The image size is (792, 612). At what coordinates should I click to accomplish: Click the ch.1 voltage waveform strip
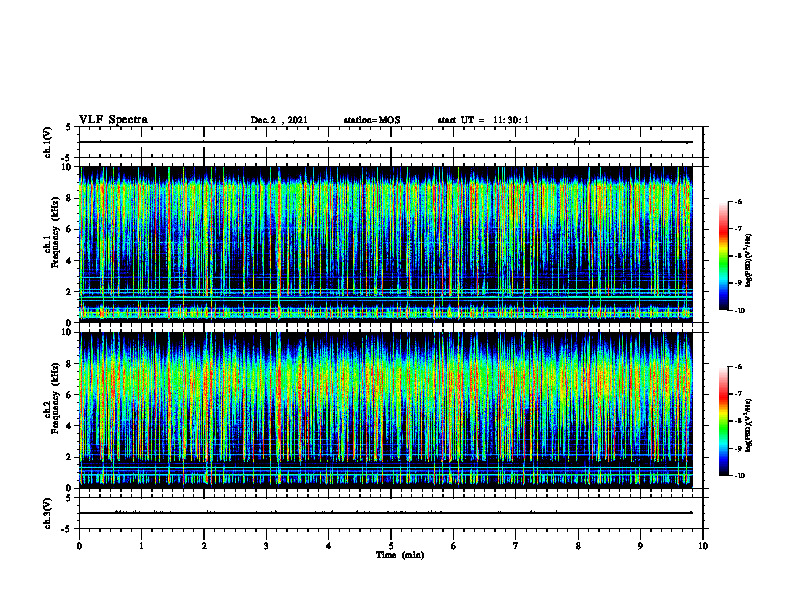pos(391,142)
